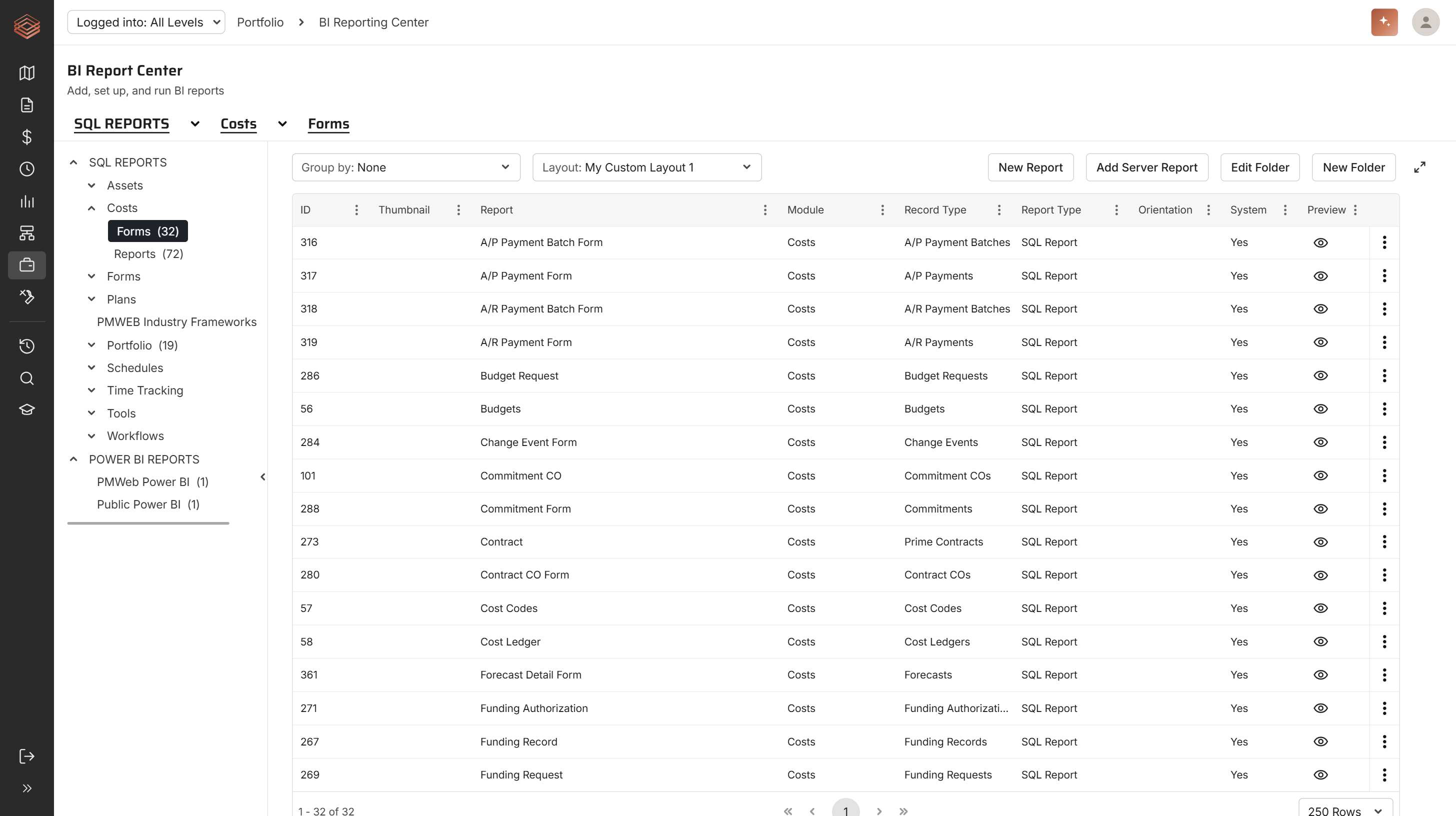This screenshot has width=1456, height=816.
Task: Click the New Report button
Action: [x=1030, y=167]
